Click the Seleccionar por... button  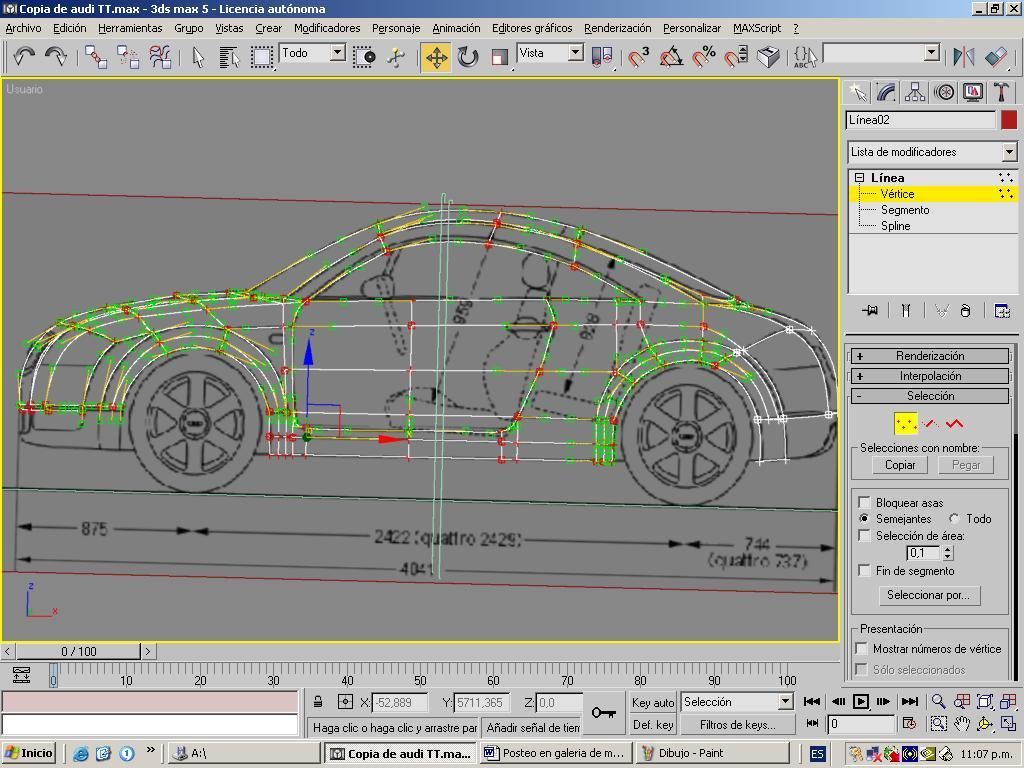(929, 595)
